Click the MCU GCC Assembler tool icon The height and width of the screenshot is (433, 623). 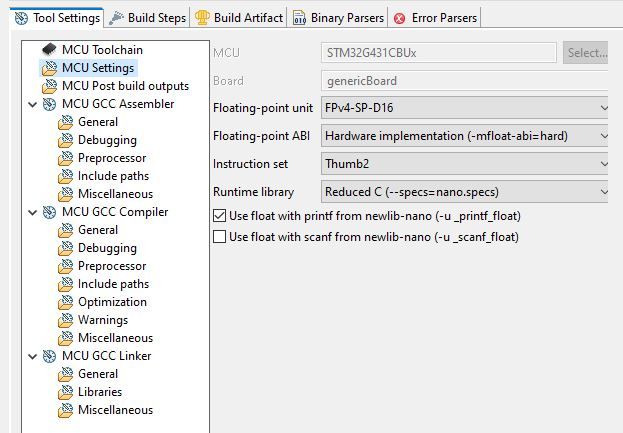(49, 104)
